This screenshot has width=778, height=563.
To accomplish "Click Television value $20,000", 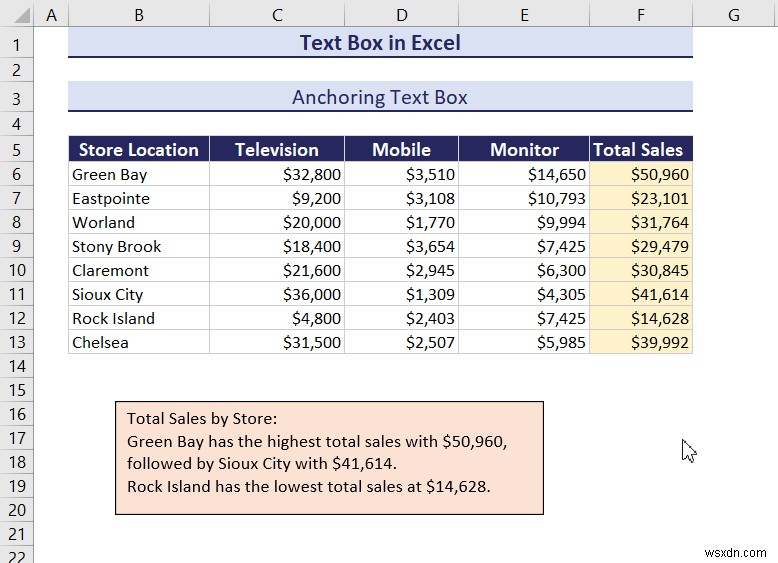I will (277, 222).
